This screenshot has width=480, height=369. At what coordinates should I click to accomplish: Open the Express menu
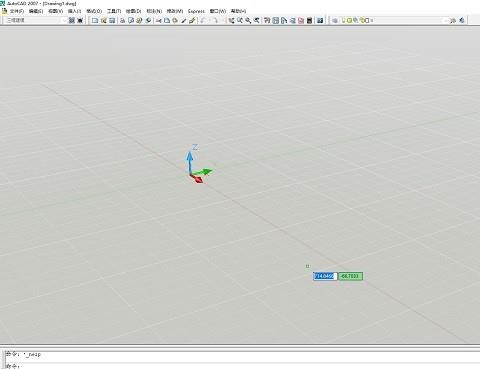(x=196, y=11)
